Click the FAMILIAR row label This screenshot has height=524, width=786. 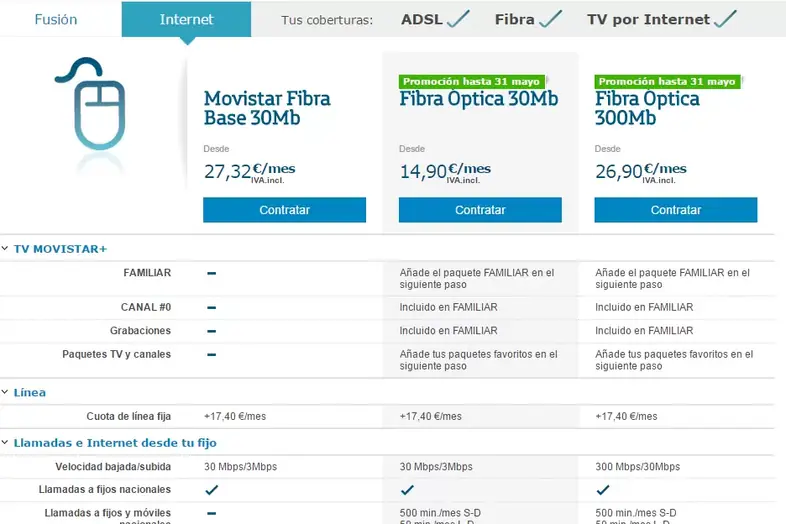(x=147, y=273)
